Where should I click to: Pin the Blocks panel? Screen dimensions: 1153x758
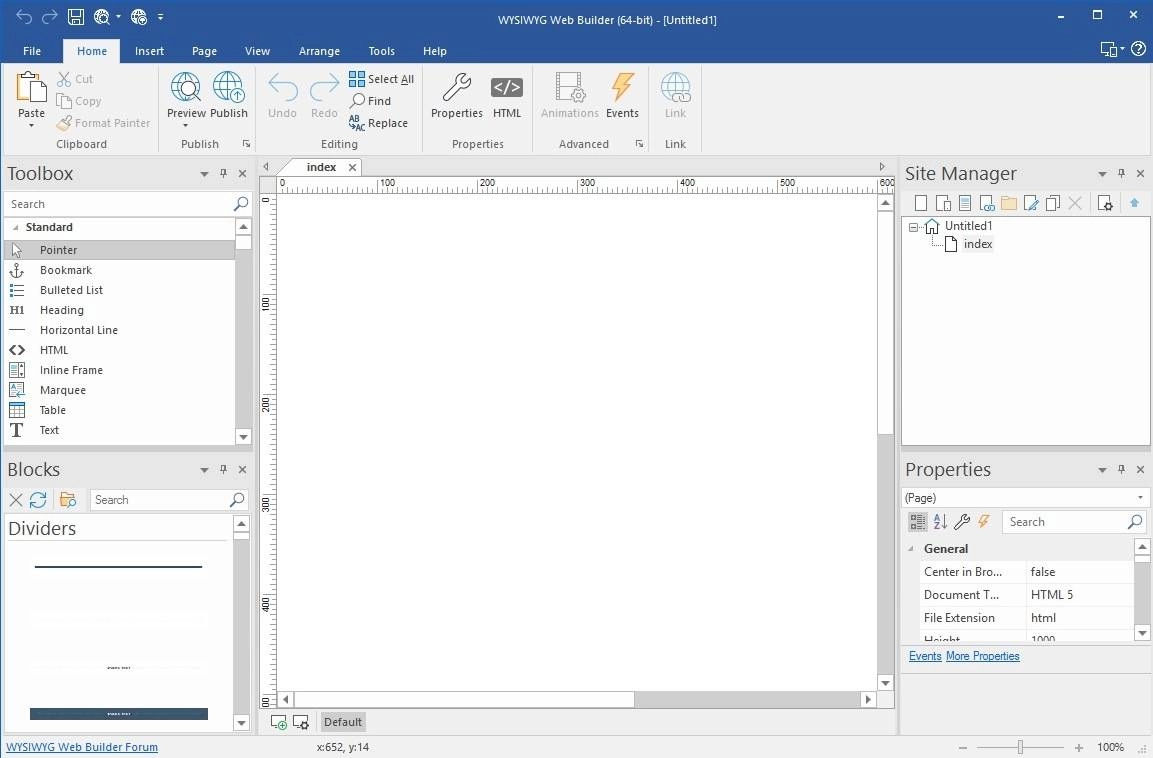point(224,469)
